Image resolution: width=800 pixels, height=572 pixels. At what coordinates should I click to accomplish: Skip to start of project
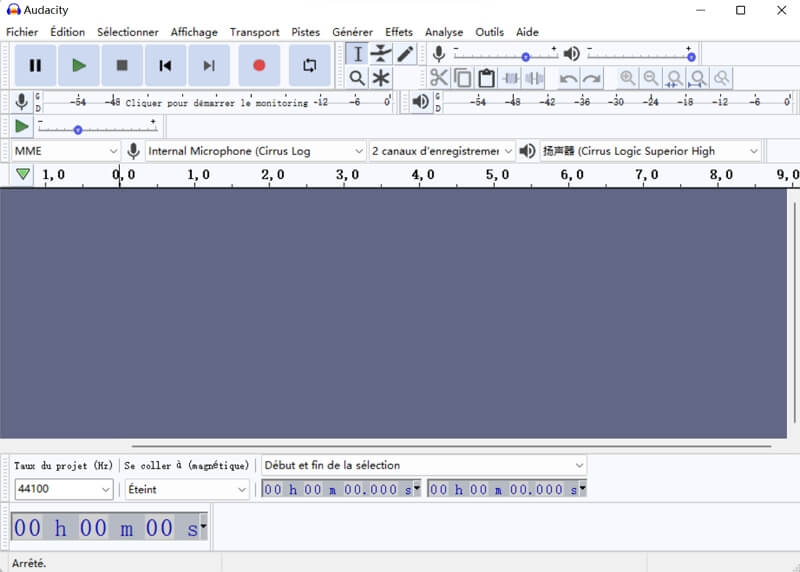coord(165,65)
